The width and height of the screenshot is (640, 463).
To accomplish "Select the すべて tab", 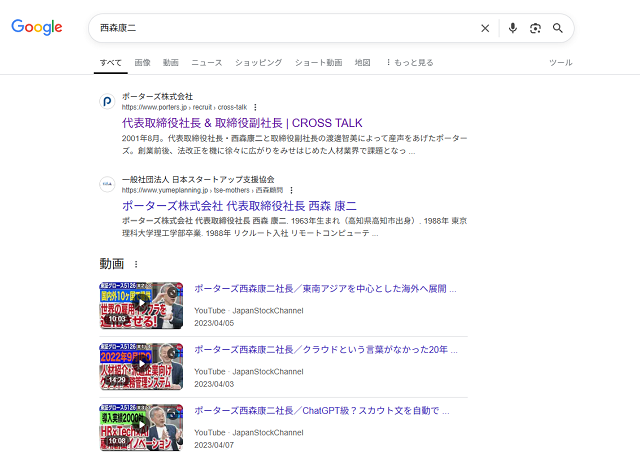I will [111, 62].
